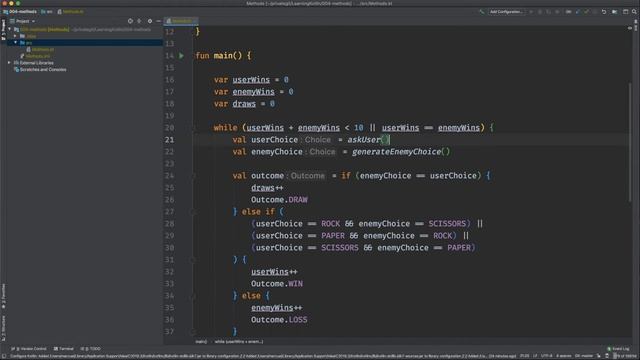Click line number 21 in gutter
This screenshot has width=640, height=360.
tap(169, 140)
